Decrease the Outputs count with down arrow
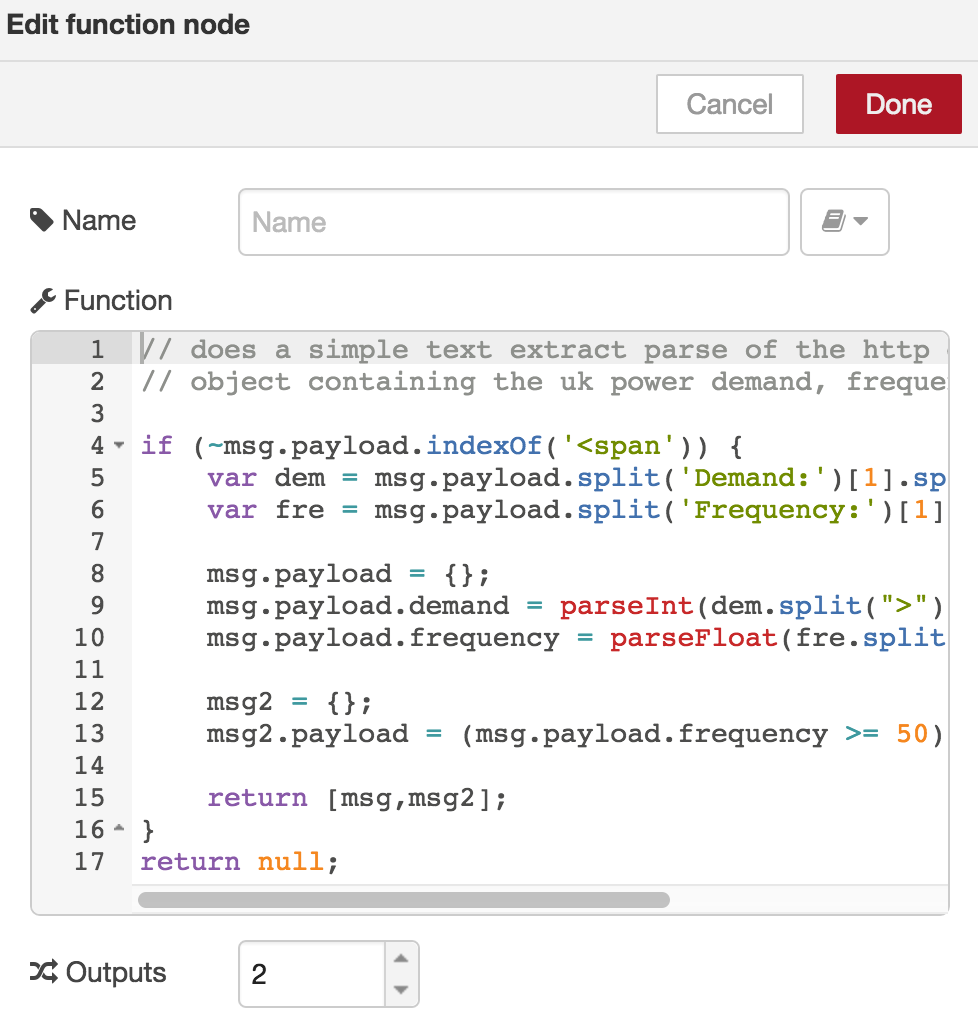 point(401,989)
